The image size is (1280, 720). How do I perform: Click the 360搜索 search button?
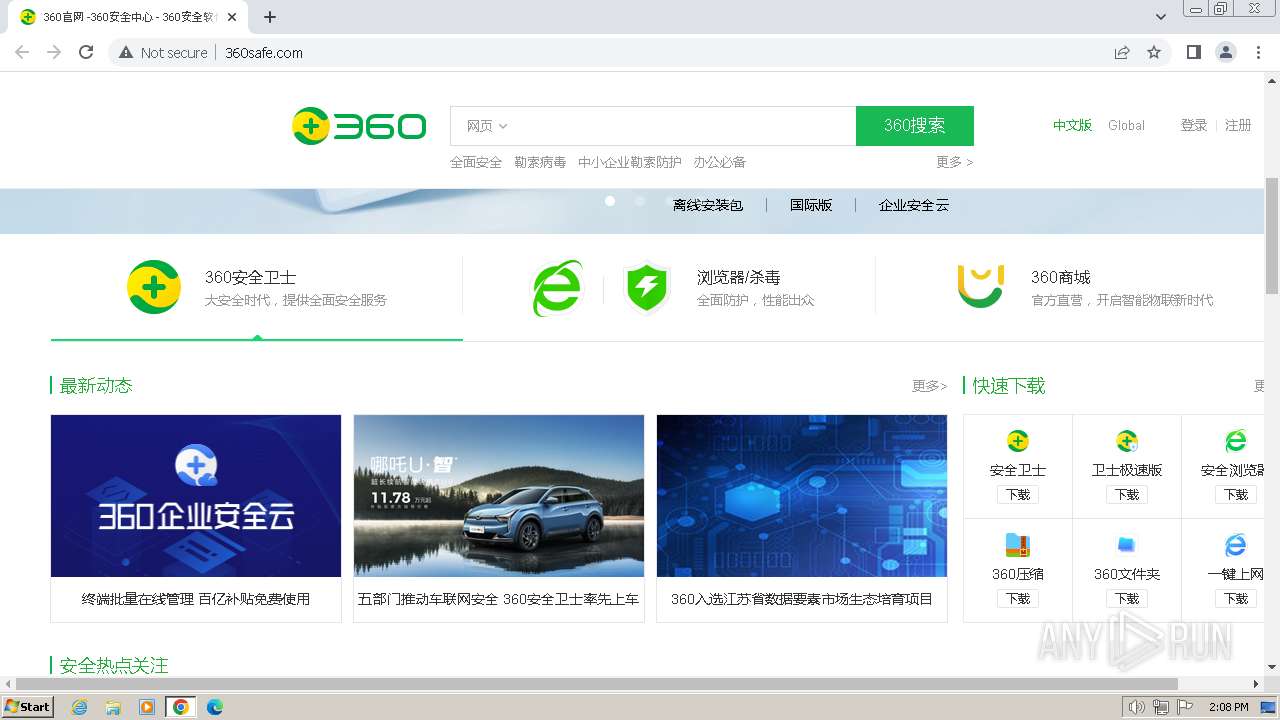pos(914,126)
